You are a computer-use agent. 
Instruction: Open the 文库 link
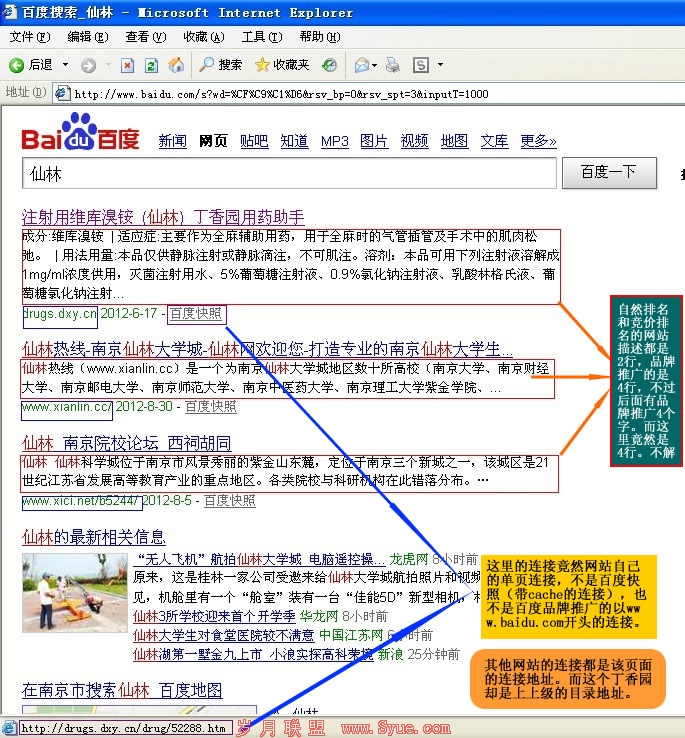click(494, 141)
